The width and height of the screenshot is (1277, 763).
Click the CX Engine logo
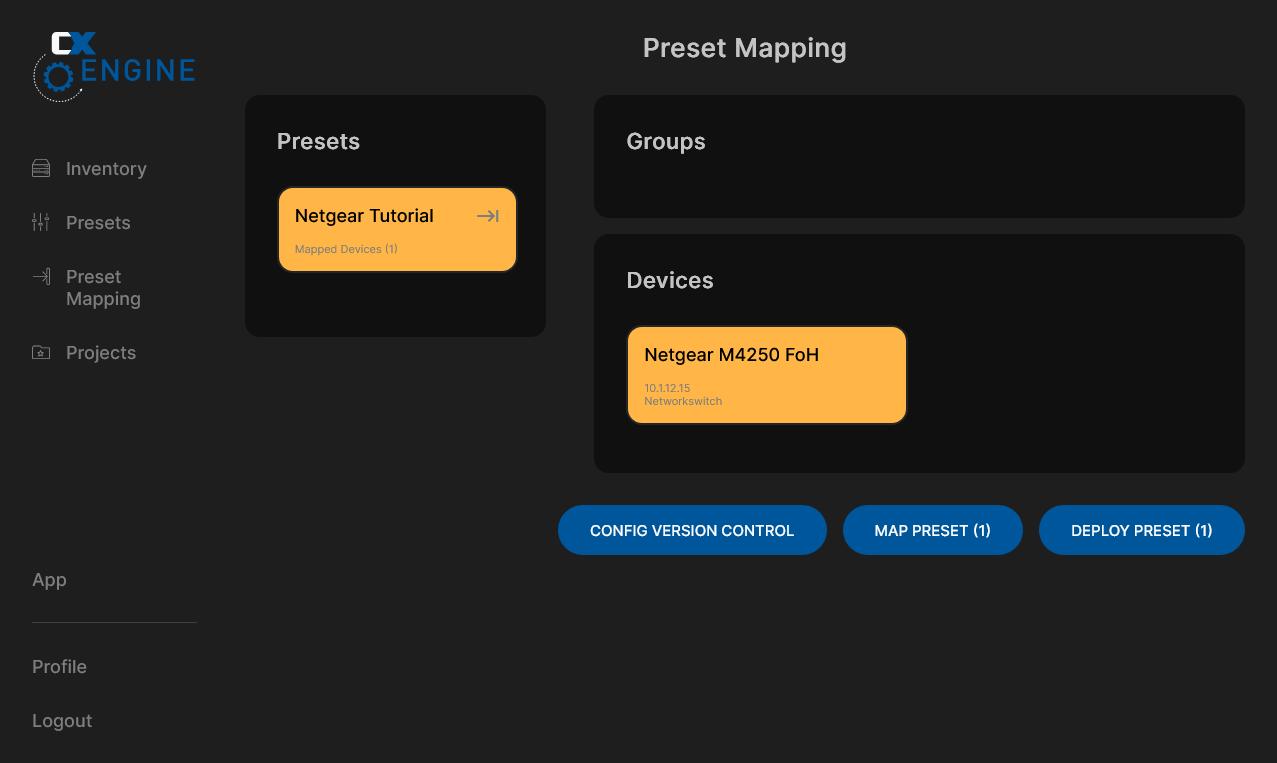pos(114,66)
